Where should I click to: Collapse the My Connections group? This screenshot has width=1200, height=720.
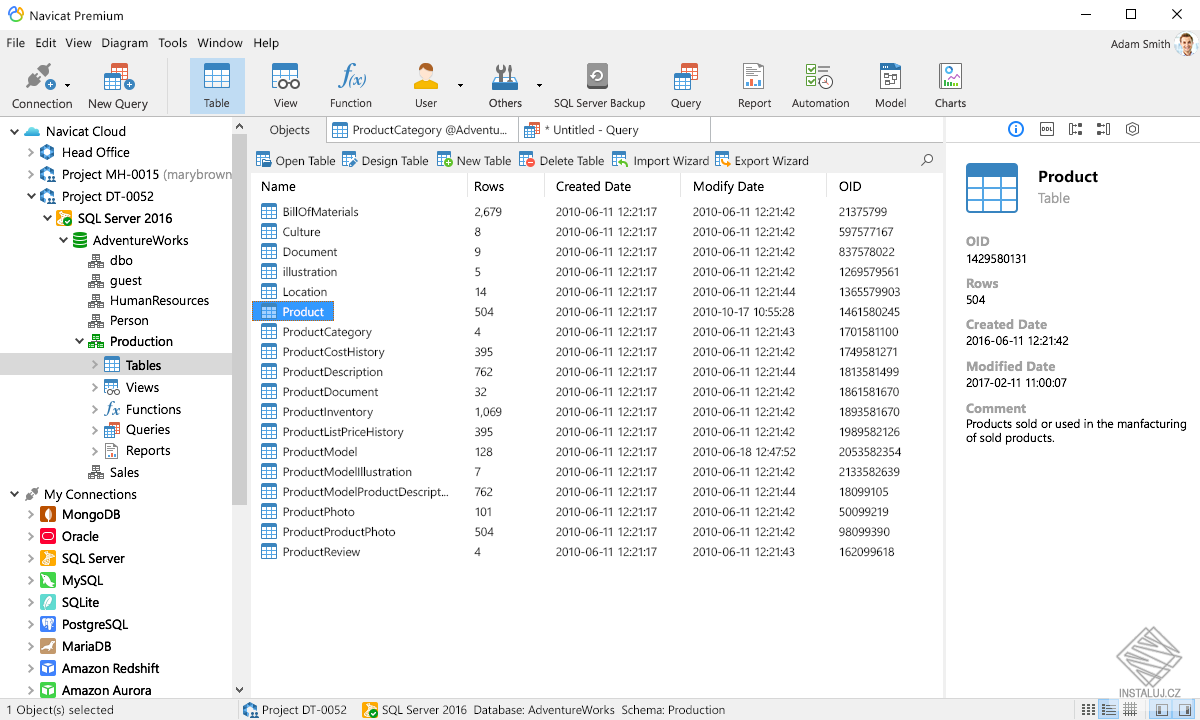click(x=14, y=494)
